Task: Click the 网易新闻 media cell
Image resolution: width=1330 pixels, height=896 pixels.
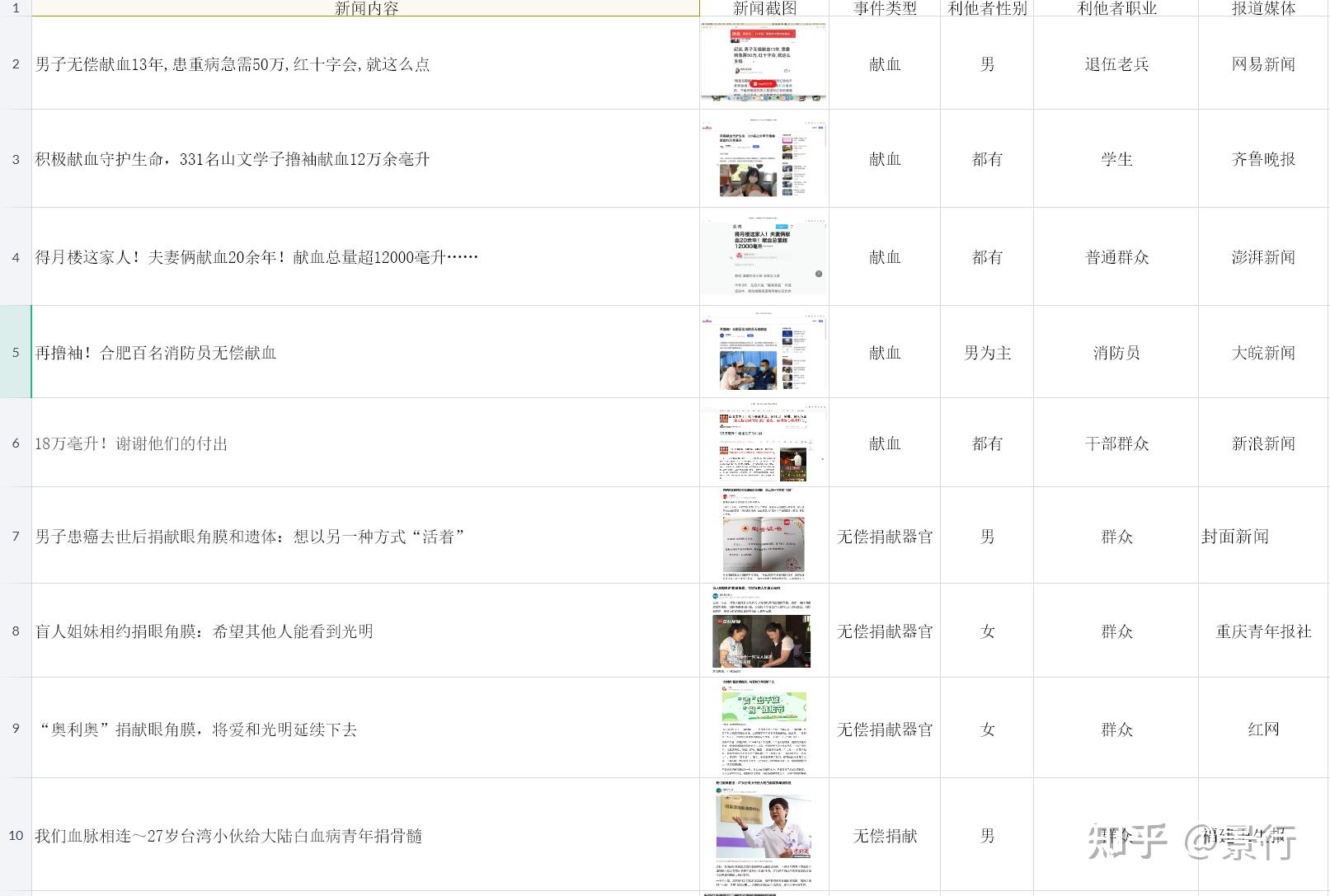Action: tap(1263, 63)
